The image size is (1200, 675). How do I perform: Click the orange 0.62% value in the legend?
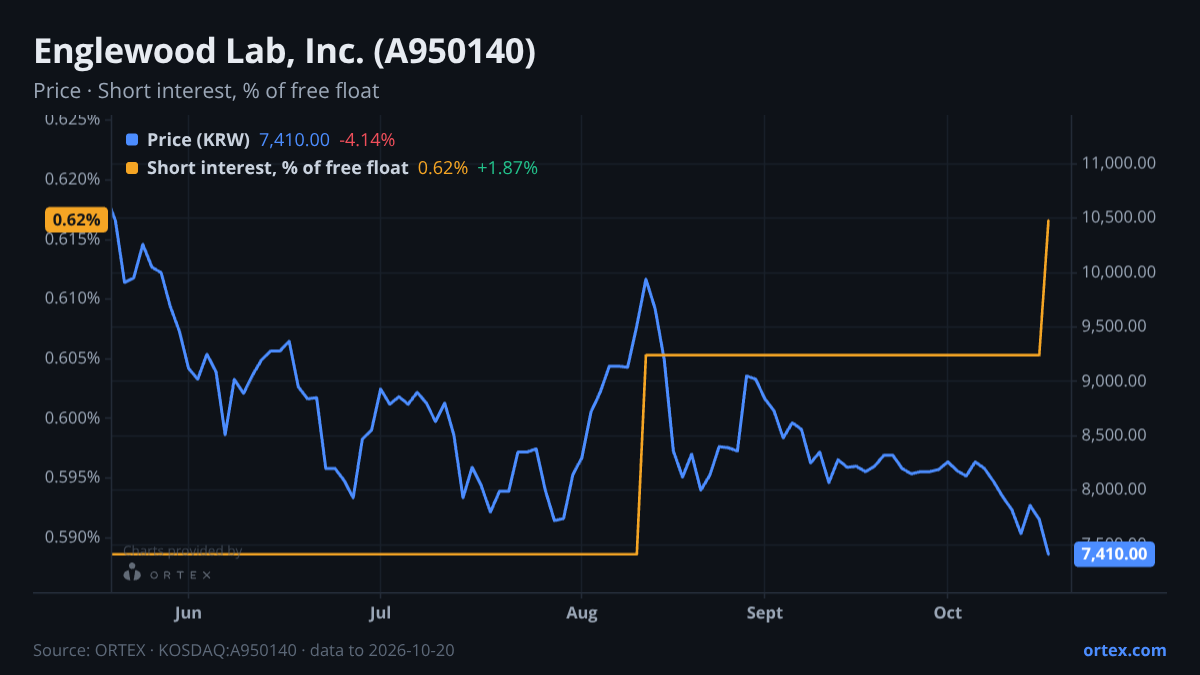click(x=443, y=168)
